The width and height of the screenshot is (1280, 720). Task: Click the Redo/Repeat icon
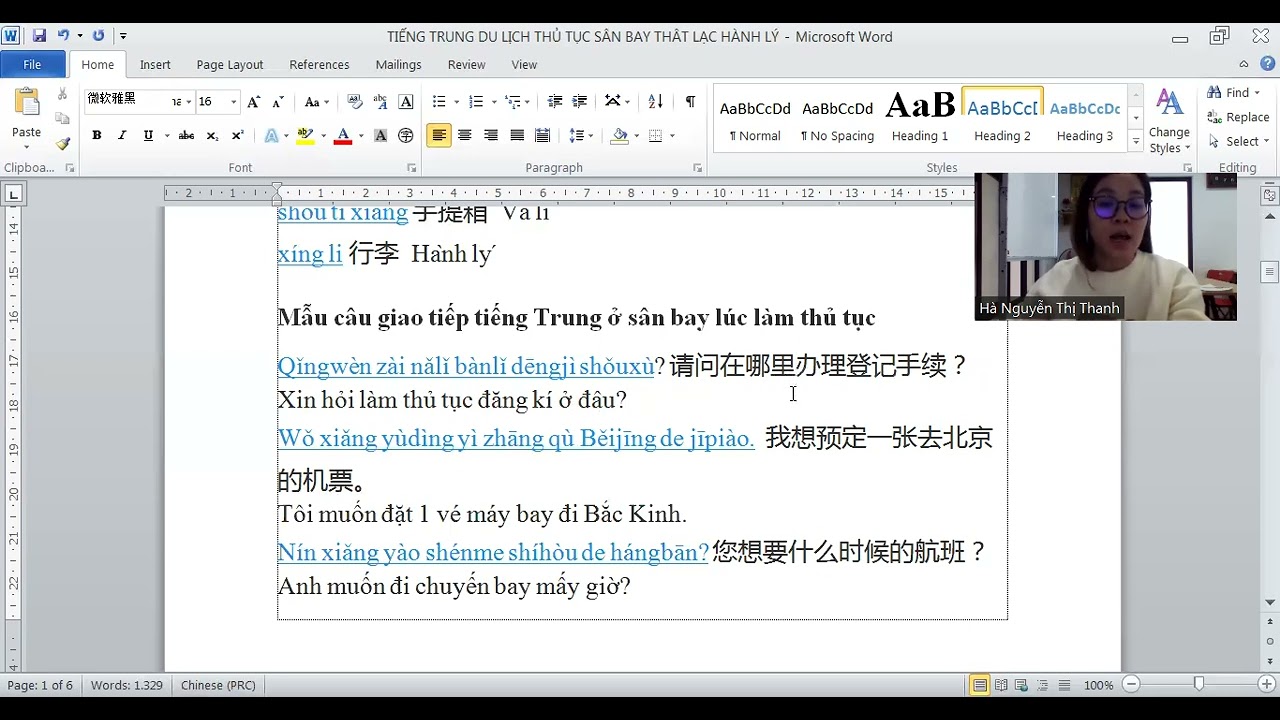pos(98,36)
